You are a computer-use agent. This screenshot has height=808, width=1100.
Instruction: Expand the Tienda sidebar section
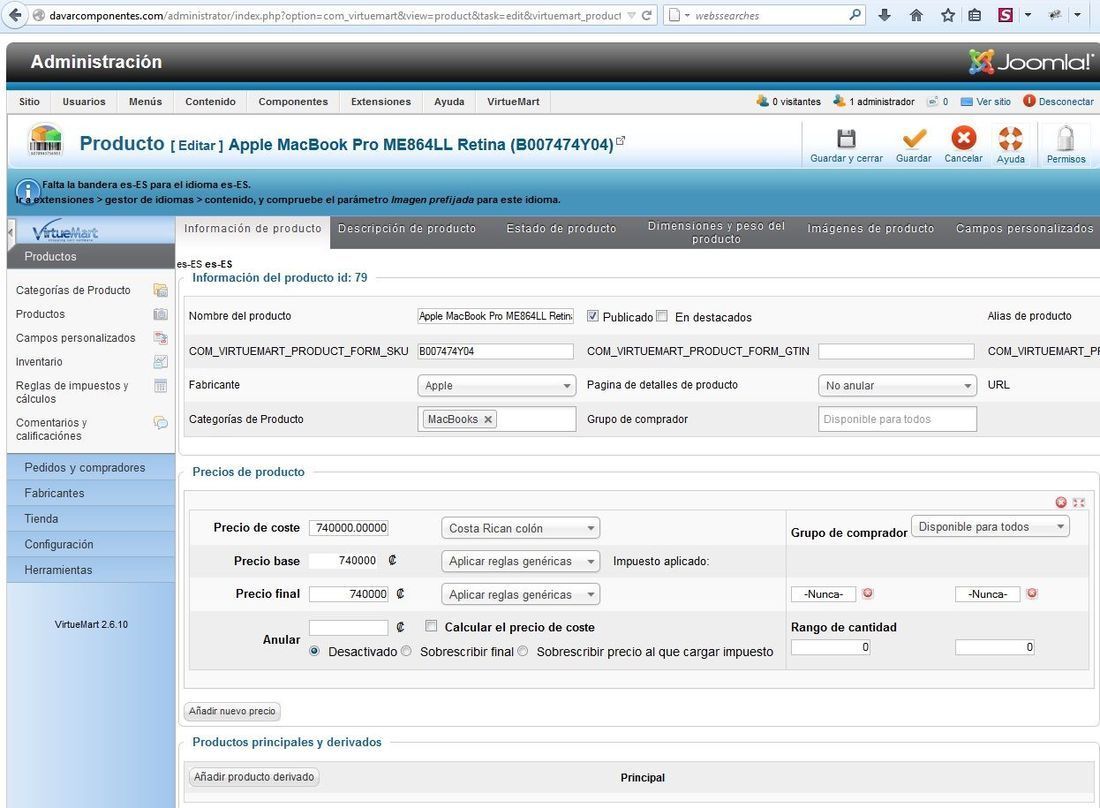click(91, 518)
